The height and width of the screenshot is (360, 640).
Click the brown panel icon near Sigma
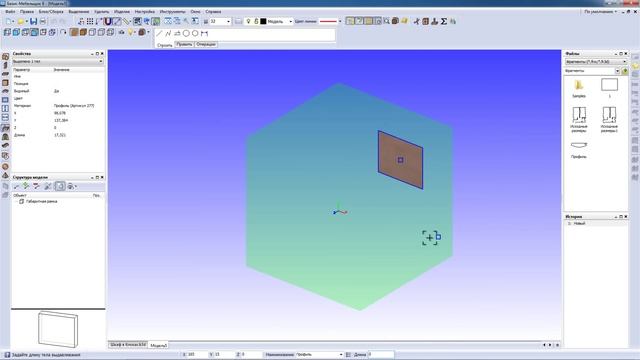425,21
